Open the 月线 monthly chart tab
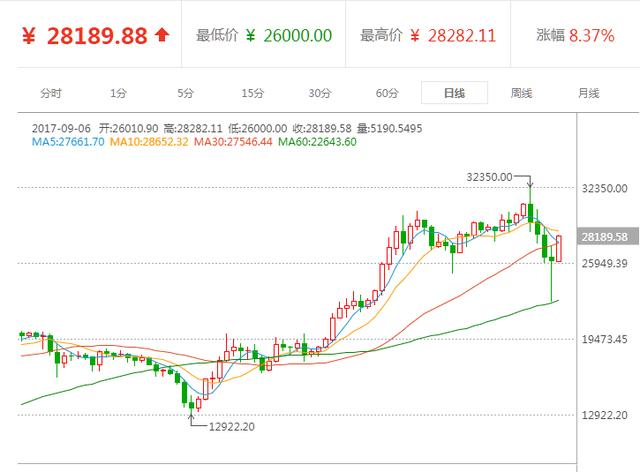The width and height of the screenshot is (640, 472). pos(589,93)
